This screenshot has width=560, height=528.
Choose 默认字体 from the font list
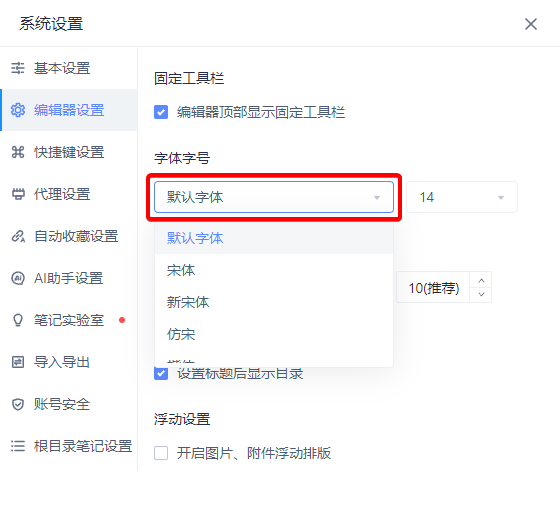(x=274, y=238)
